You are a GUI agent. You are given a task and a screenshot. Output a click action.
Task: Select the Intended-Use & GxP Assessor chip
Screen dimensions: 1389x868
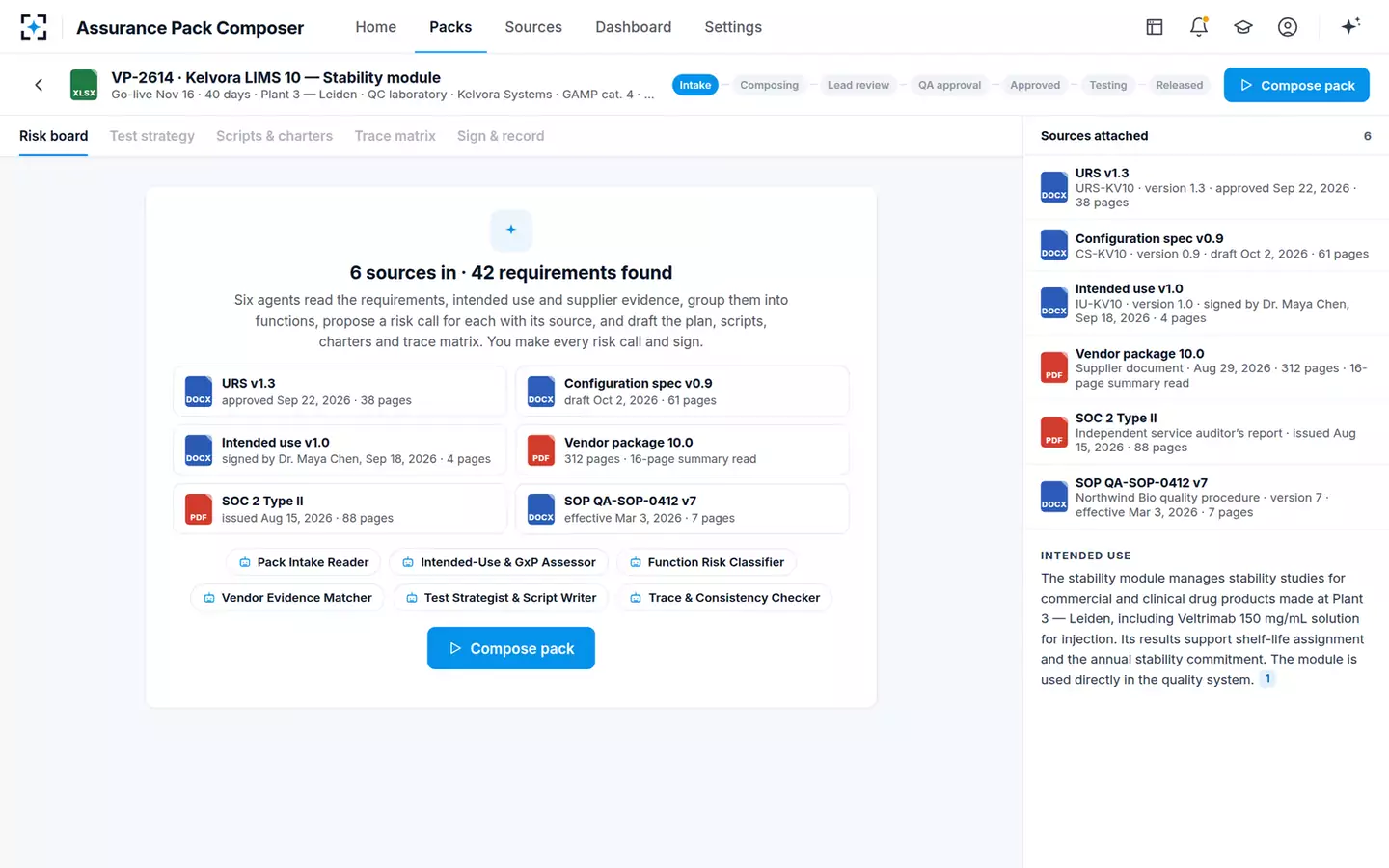(x=499, y=562)
